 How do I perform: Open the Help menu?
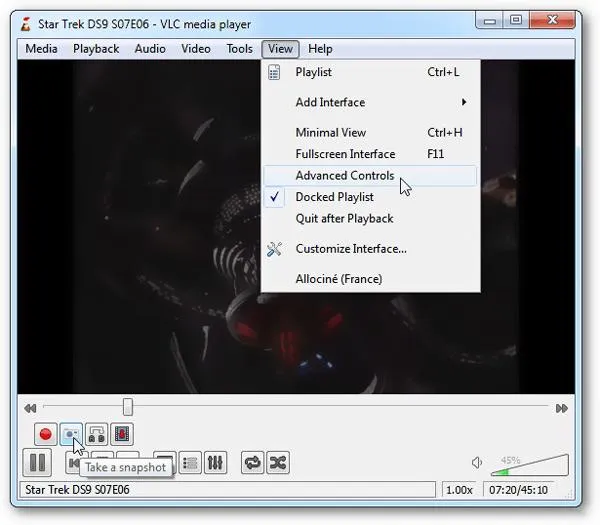pyautogui.click(x=320, y=49)
